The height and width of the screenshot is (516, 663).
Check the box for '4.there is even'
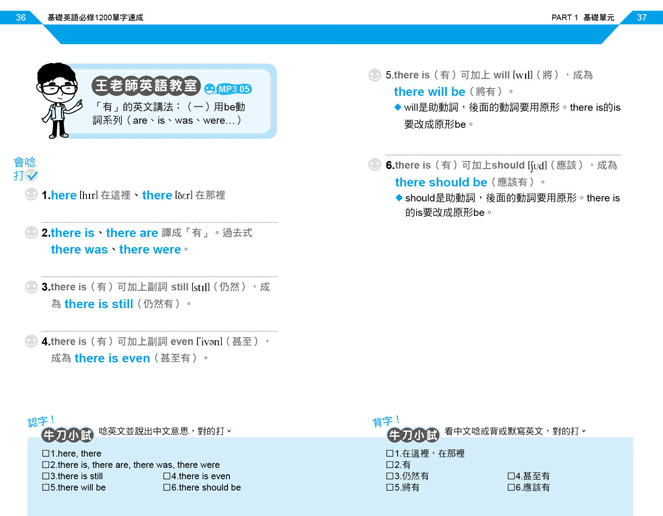(167, 476)
